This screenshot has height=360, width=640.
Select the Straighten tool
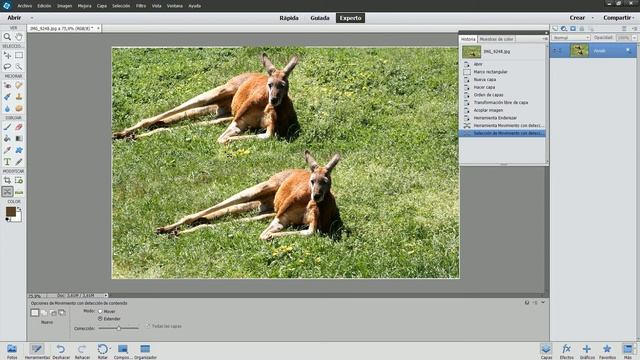19,191
